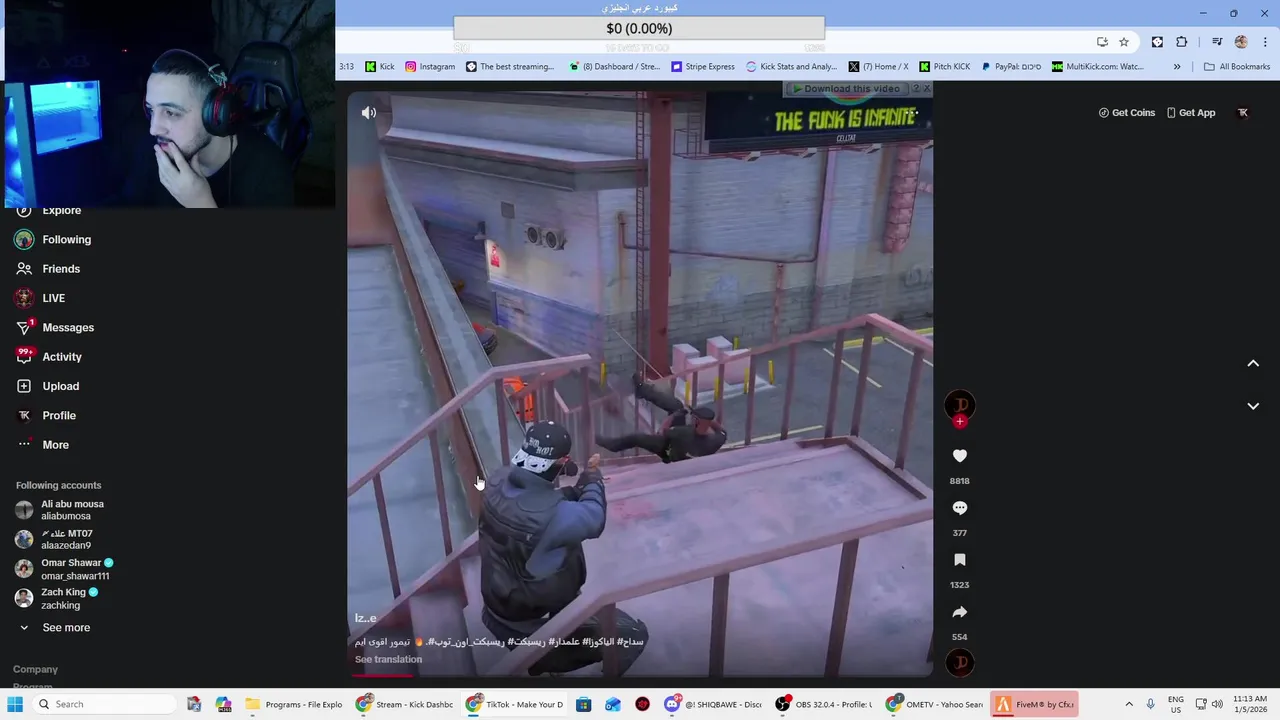This screenshot has width=1280, height=720.
Task: Open The best streaming bookmark
Action: [x=510, y=67]
